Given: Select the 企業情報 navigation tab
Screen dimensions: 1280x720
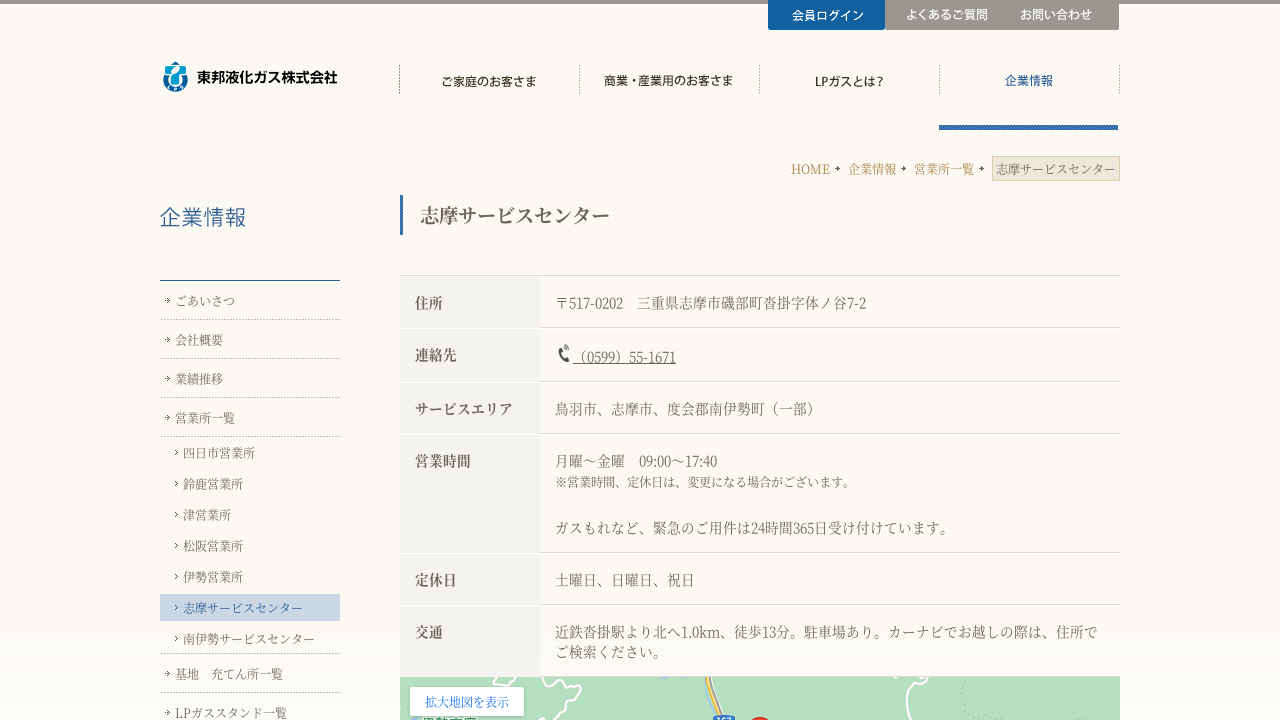Looking at the screenshot, I should (1029, 81).
